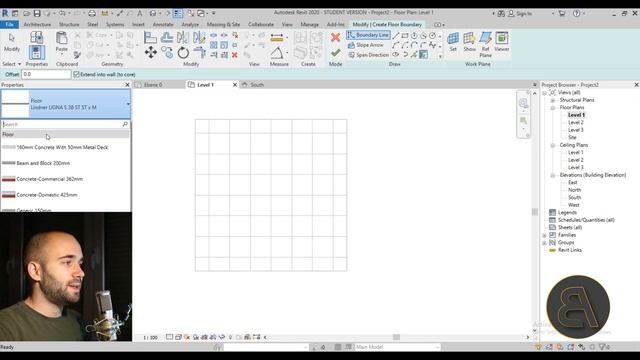The height and width of the screenshot is (360, 640).
Task: Choose Concrete-Commercial 362mm floor type
Action: [x=49, y=179]
